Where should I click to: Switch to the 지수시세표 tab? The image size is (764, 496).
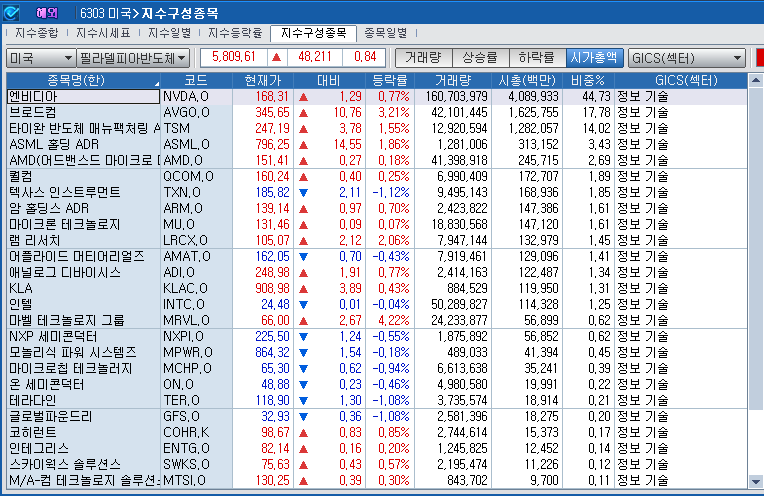[x=103, y=33]
